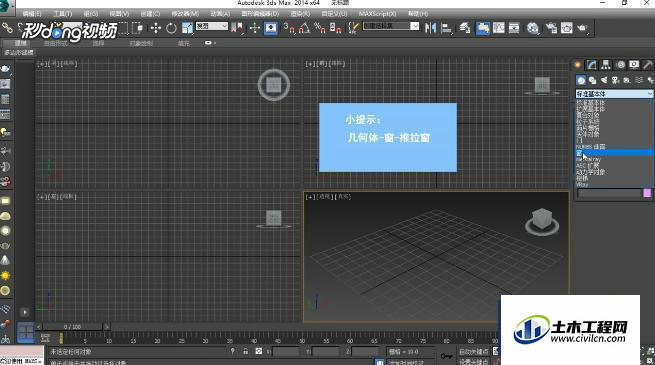
Task: Toggle the 3D Snaps button
Action: [x=289, y=28]
